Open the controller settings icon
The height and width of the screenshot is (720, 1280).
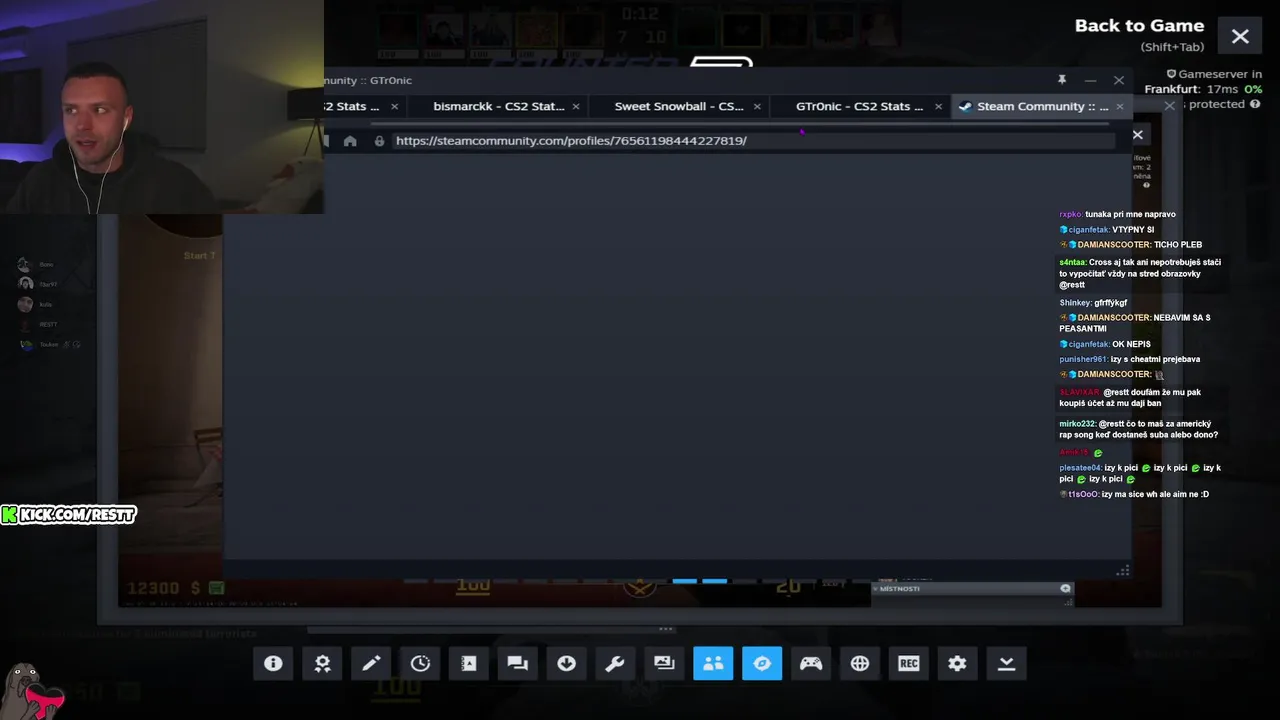(x=811, y=663)
